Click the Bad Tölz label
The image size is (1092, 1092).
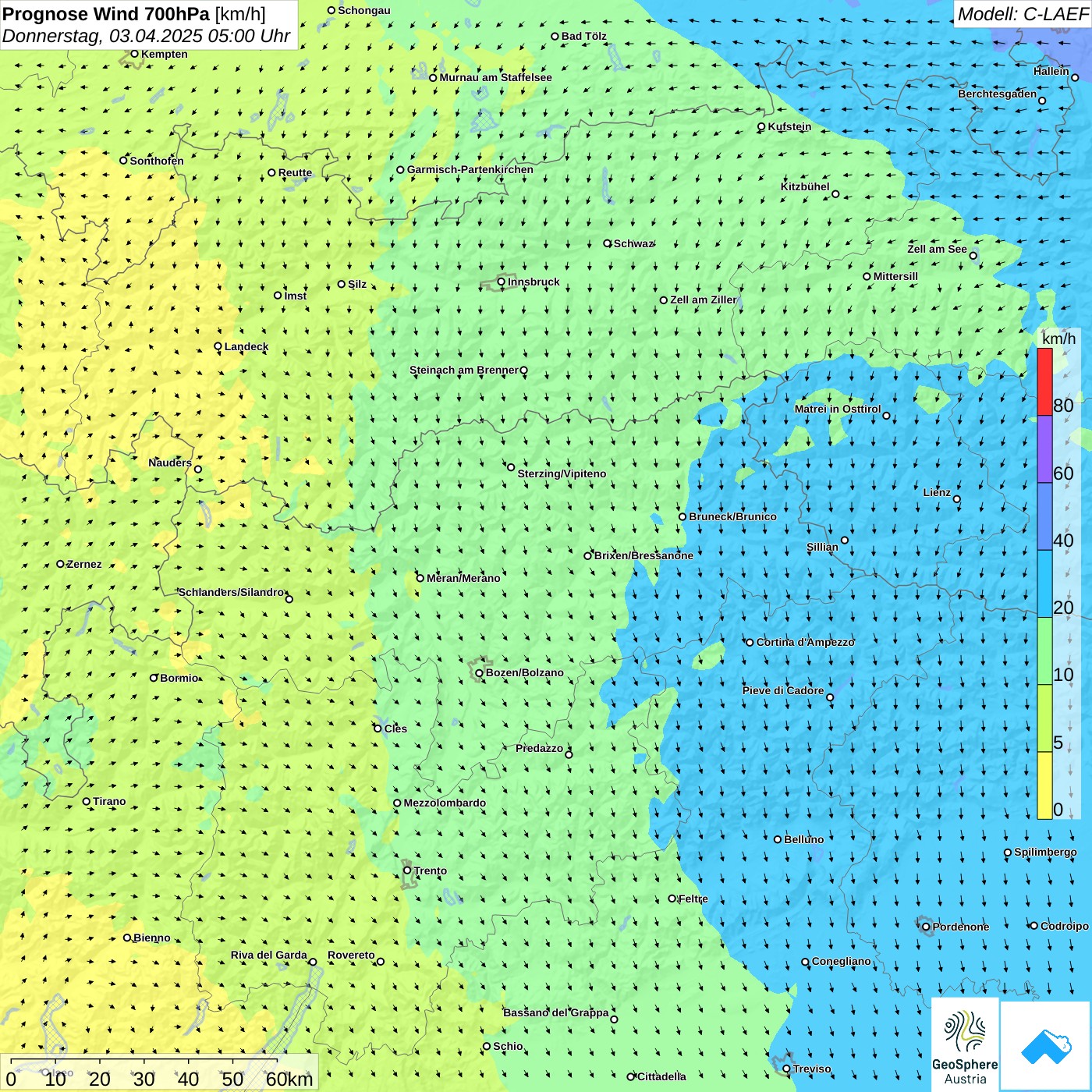pos(583,36)
